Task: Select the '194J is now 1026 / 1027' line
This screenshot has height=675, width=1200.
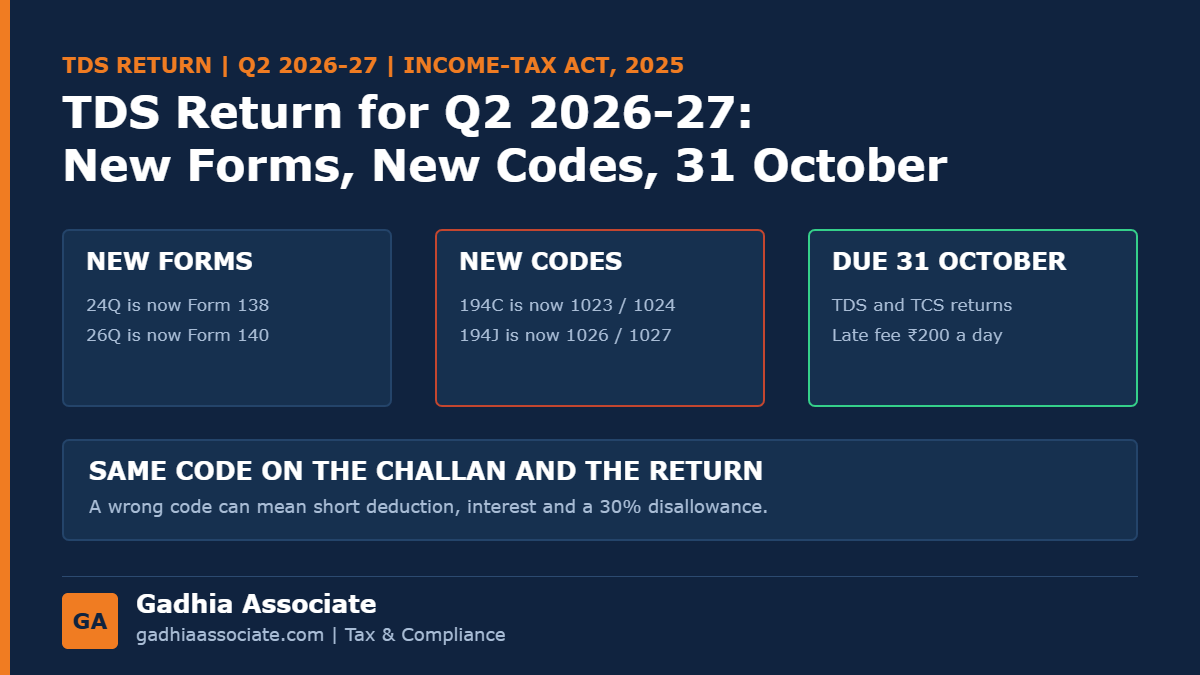Action: 565,335
